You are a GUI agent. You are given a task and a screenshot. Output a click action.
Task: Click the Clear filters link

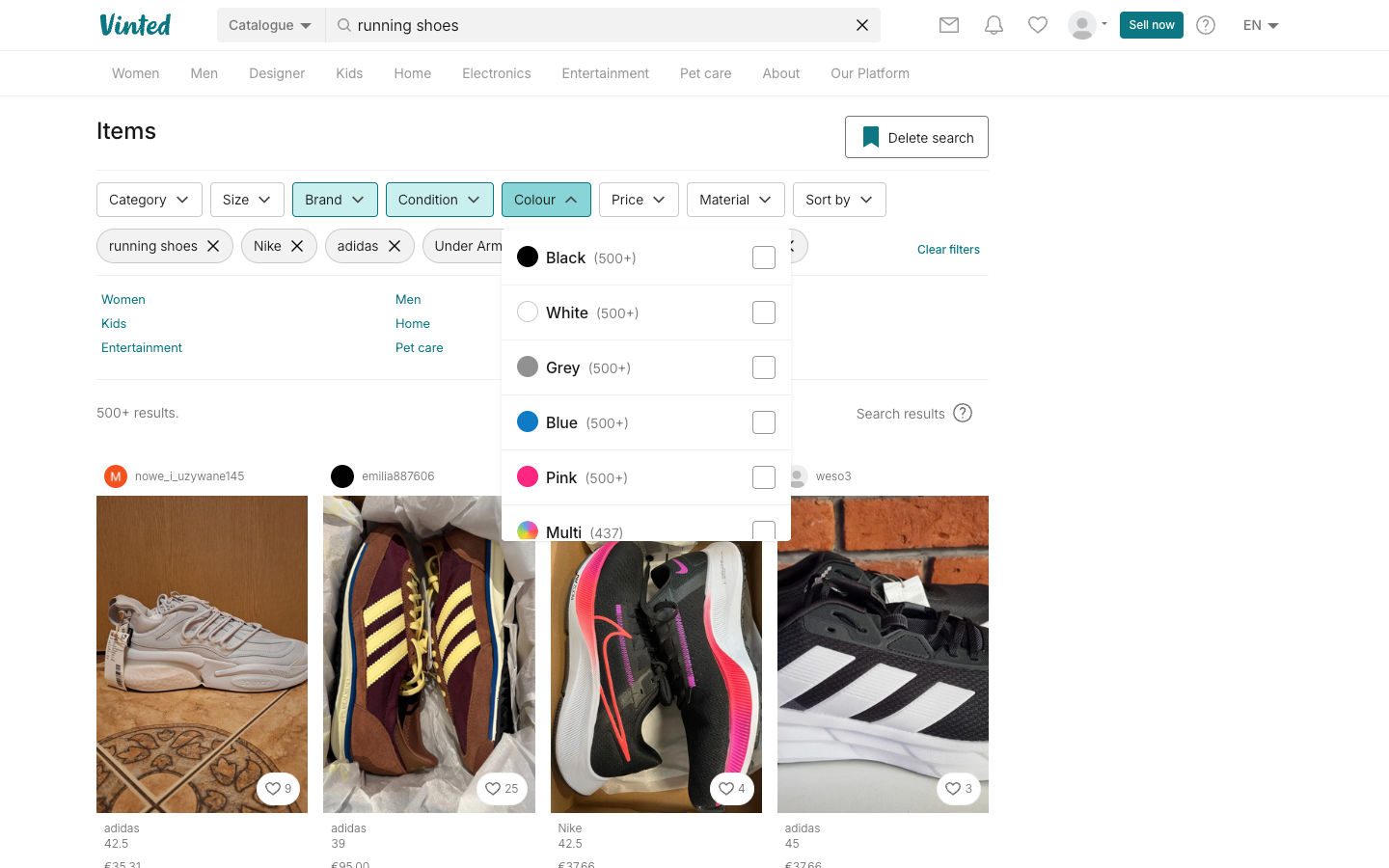[x=948, y=249]
